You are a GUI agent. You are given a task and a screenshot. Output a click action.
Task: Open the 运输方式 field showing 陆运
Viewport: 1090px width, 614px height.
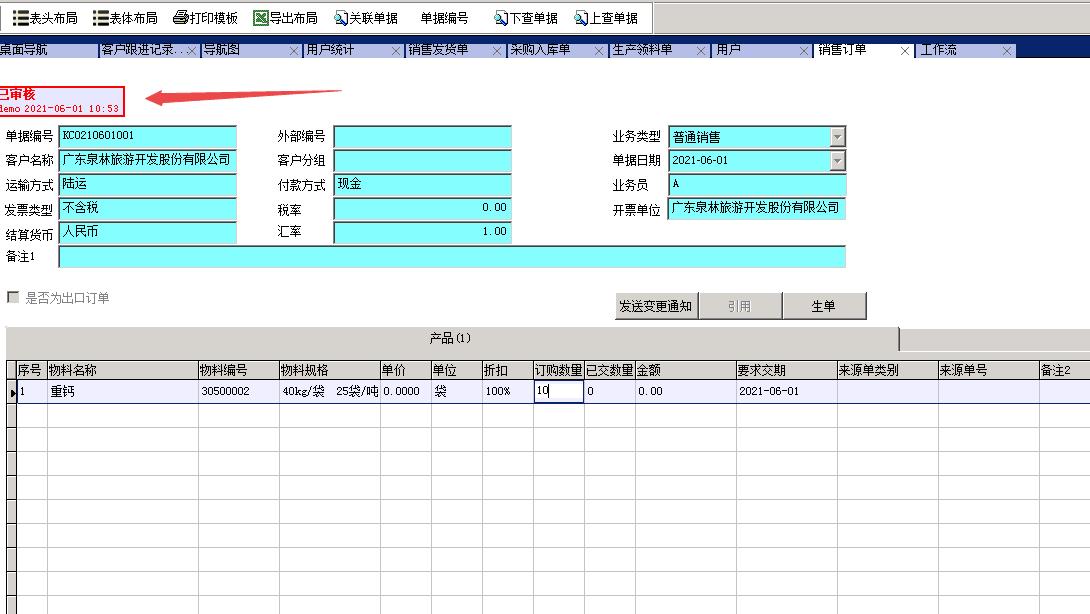[x=148, y=184]
